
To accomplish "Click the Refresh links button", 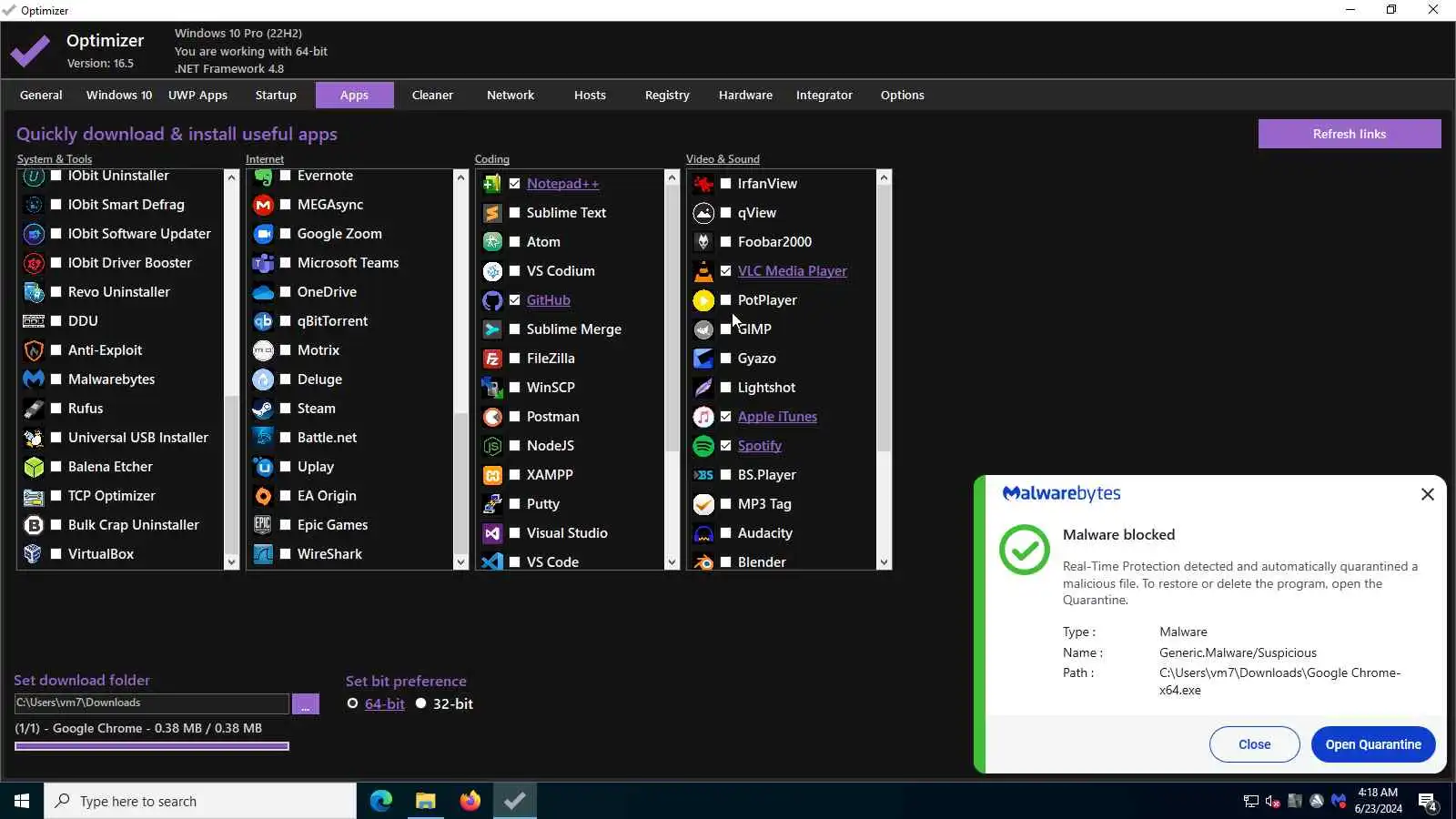I will pos(1350,134).
